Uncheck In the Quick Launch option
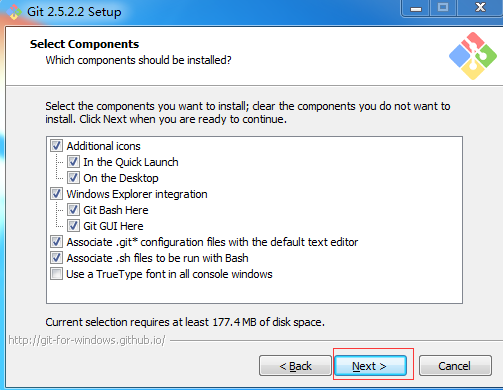The image size is (503, 390). pos(73,162)
